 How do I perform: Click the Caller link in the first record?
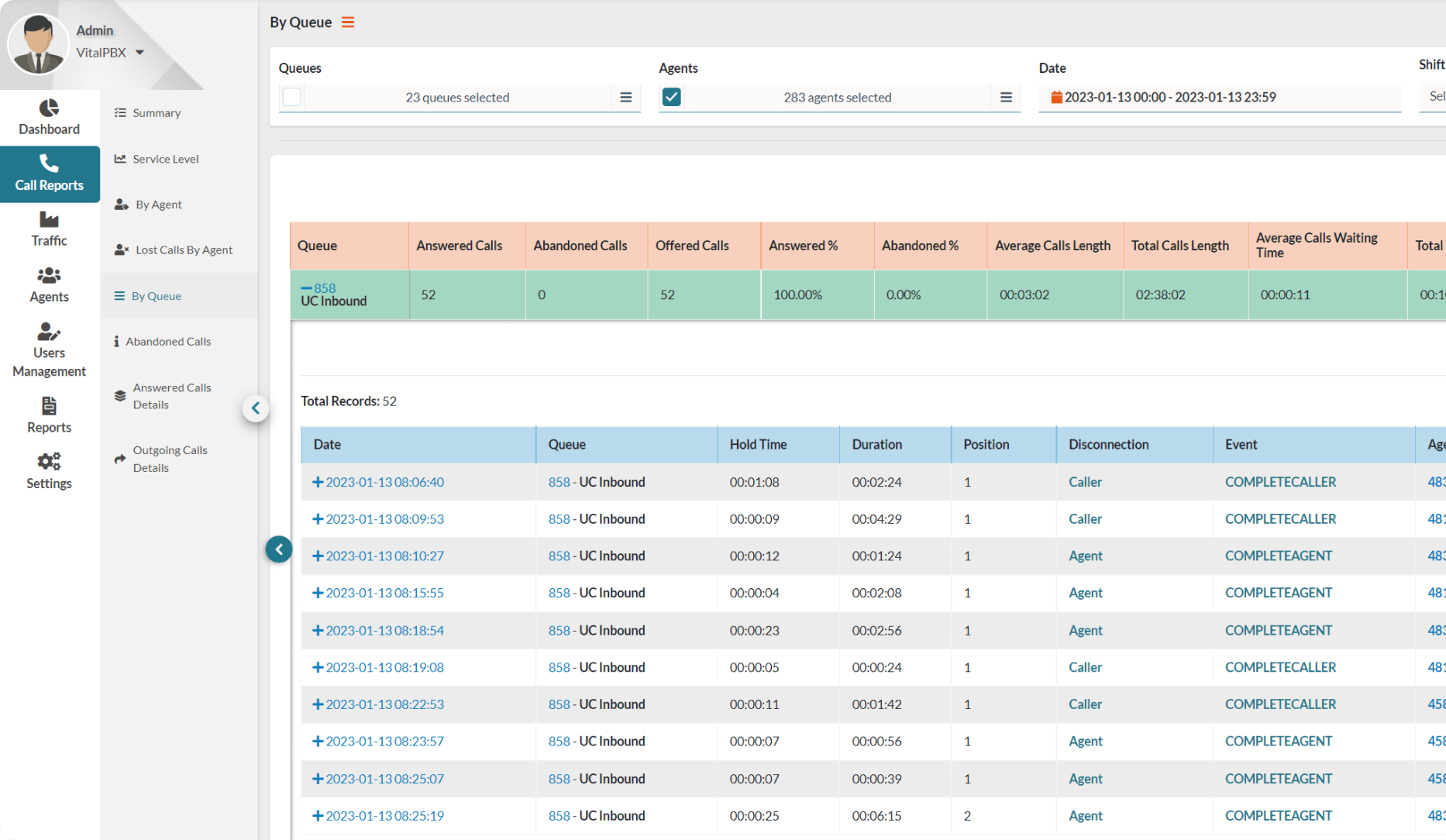point(1084,482)
